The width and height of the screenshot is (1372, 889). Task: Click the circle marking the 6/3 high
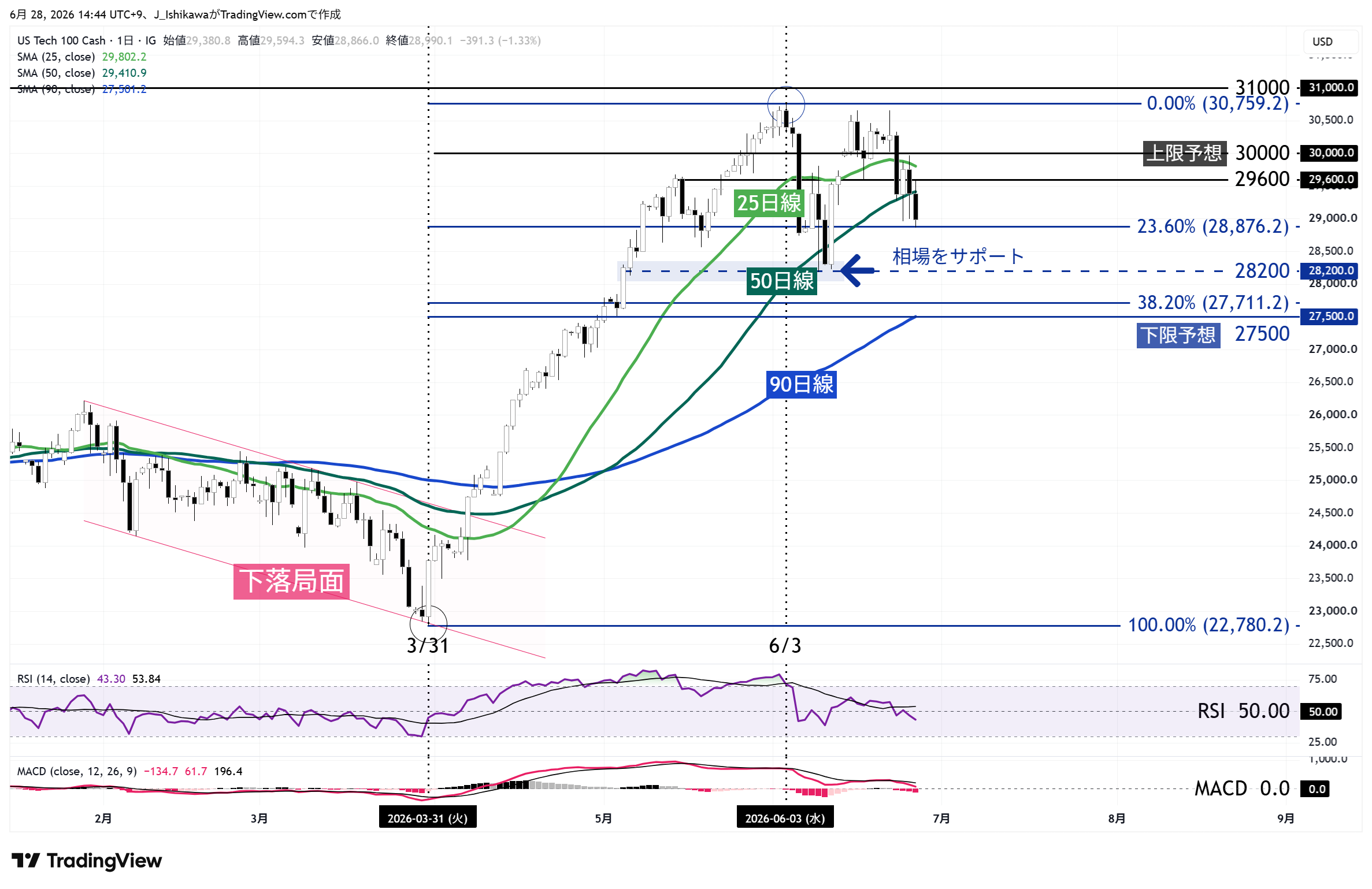coord(786,105)
